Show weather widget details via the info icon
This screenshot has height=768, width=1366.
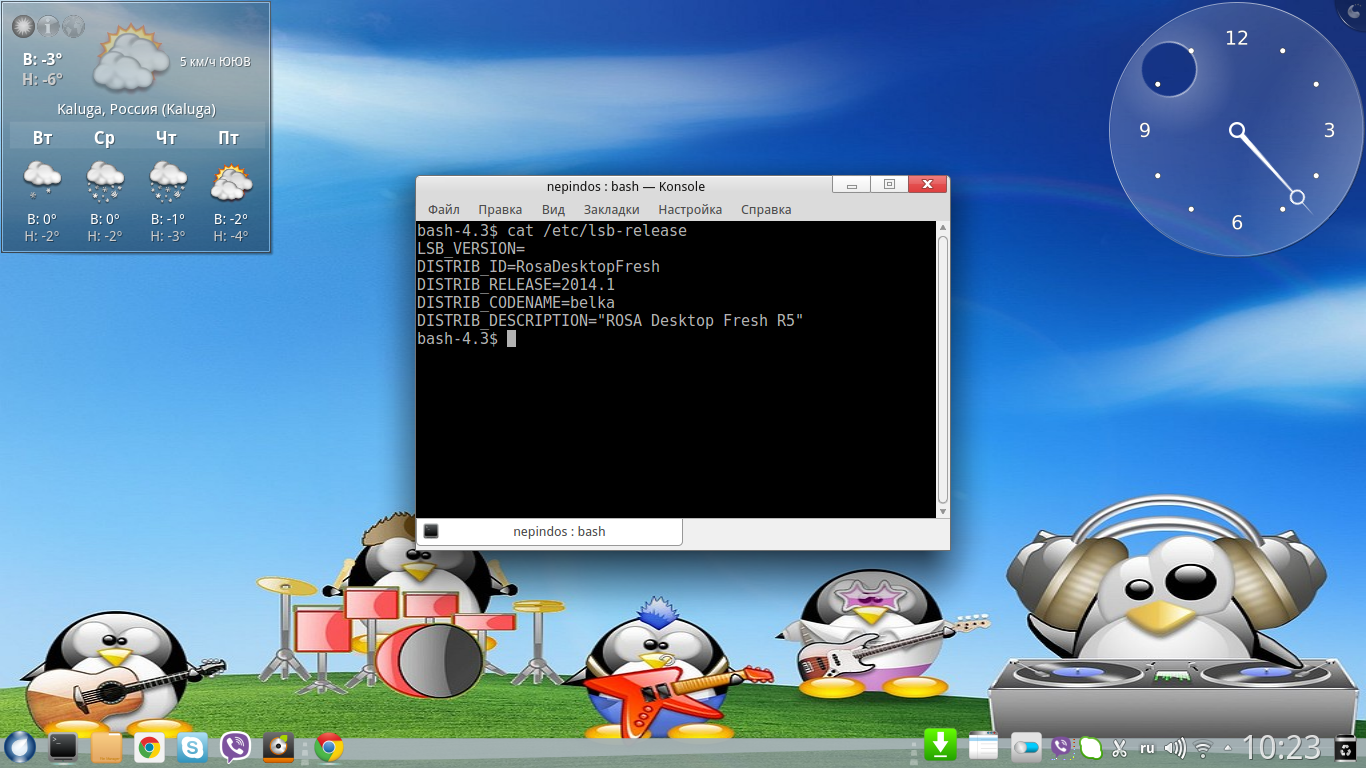point(48,26)
